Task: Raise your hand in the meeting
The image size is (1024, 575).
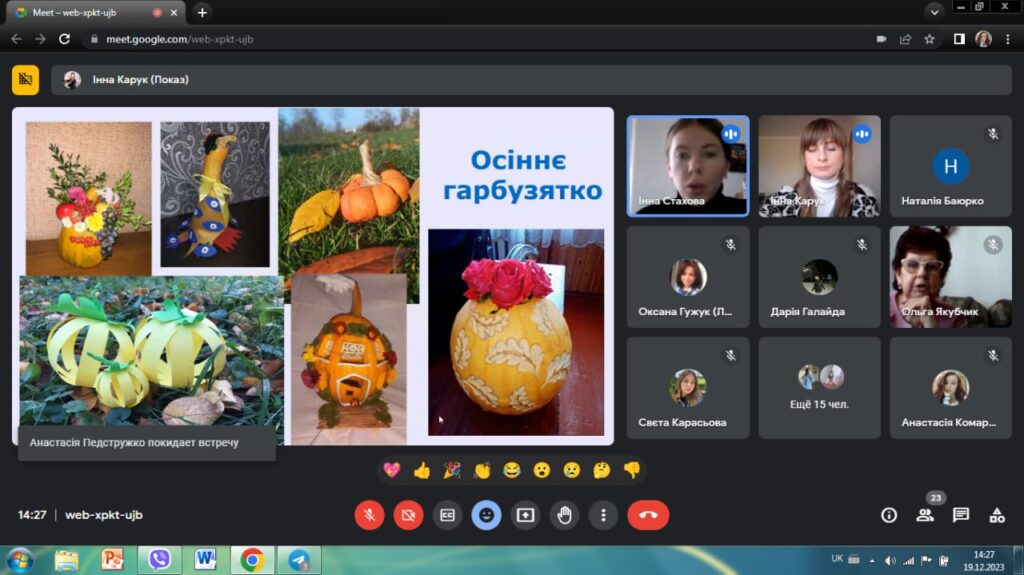Action: tap(564, 515)
